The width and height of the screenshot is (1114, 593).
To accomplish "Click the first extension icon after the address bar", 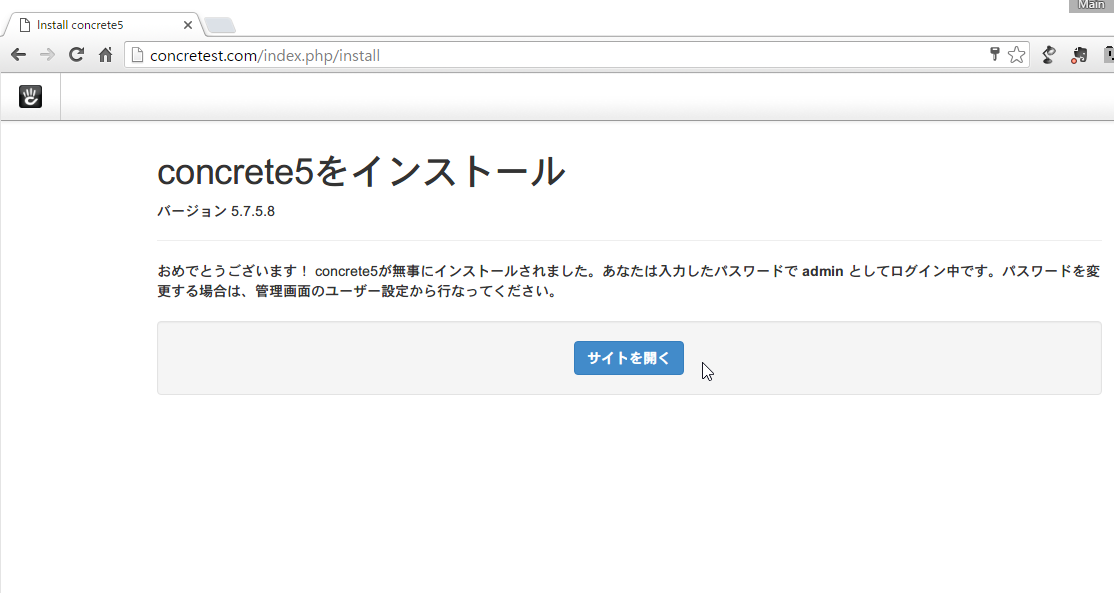I will pos(1049,55).
